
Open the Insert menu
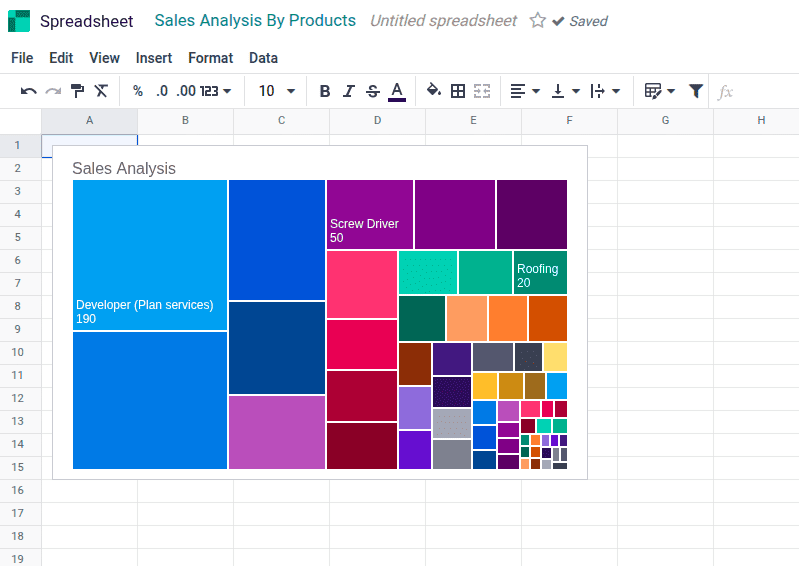[154, 58]
